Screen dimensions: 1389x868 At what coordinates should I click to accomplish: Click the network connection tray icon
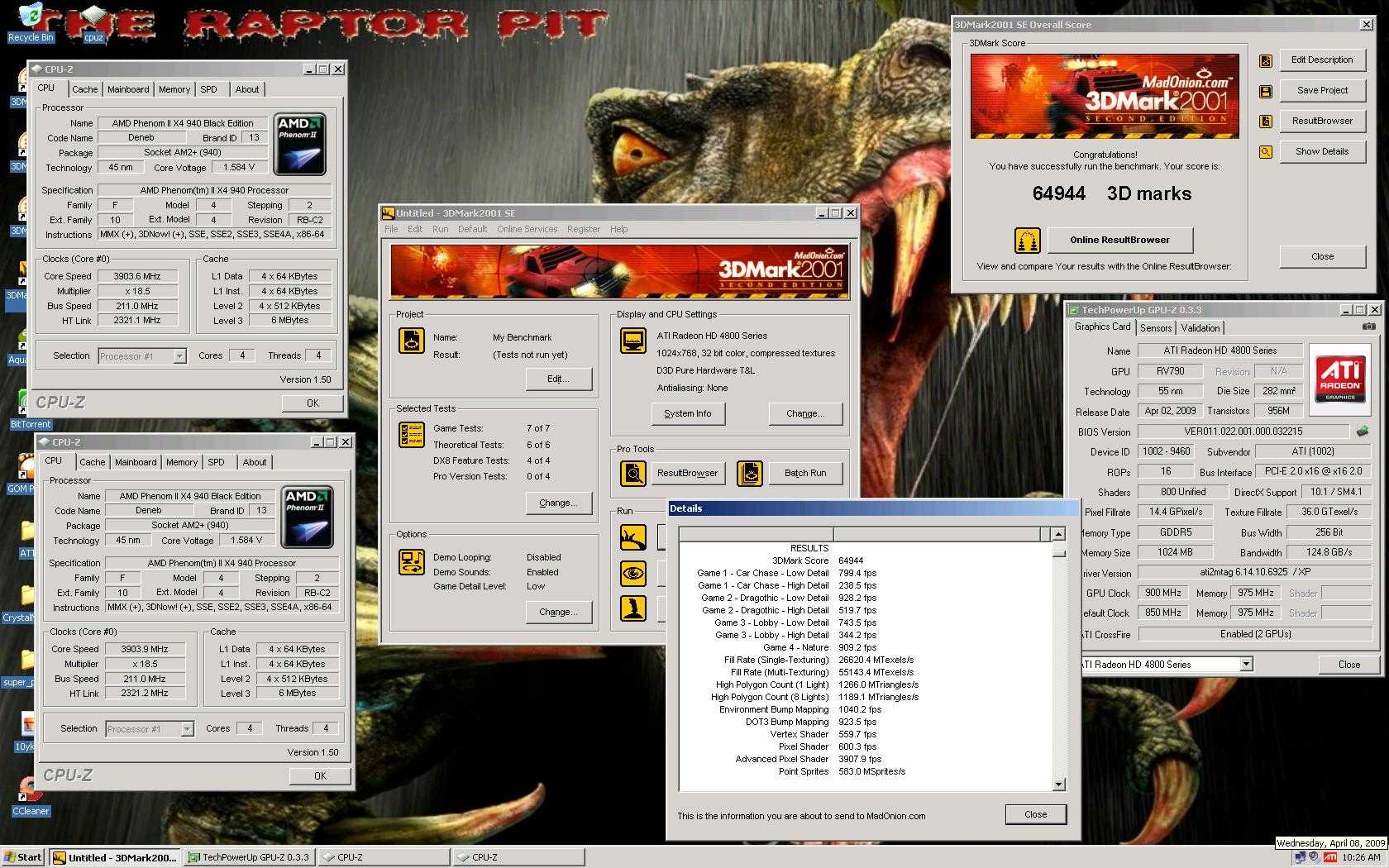tap(1301, 858)
